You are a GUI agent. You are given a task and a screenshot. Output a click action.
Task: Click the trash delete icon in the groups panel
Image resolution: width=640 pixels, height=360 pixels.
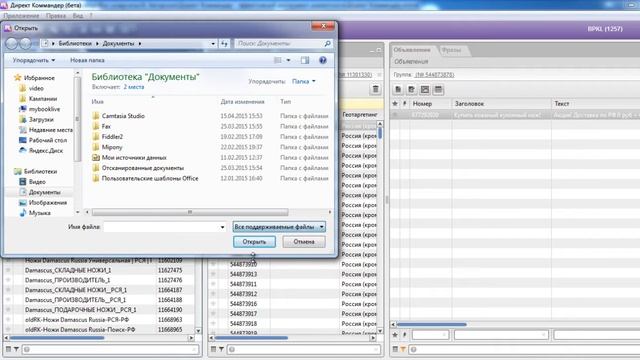pos(376,89)
